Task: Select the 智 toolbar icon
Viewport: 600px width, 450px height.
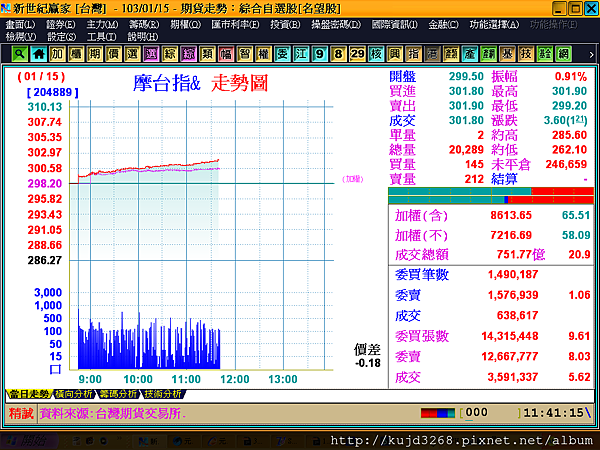Action: [x=245, y=54]
